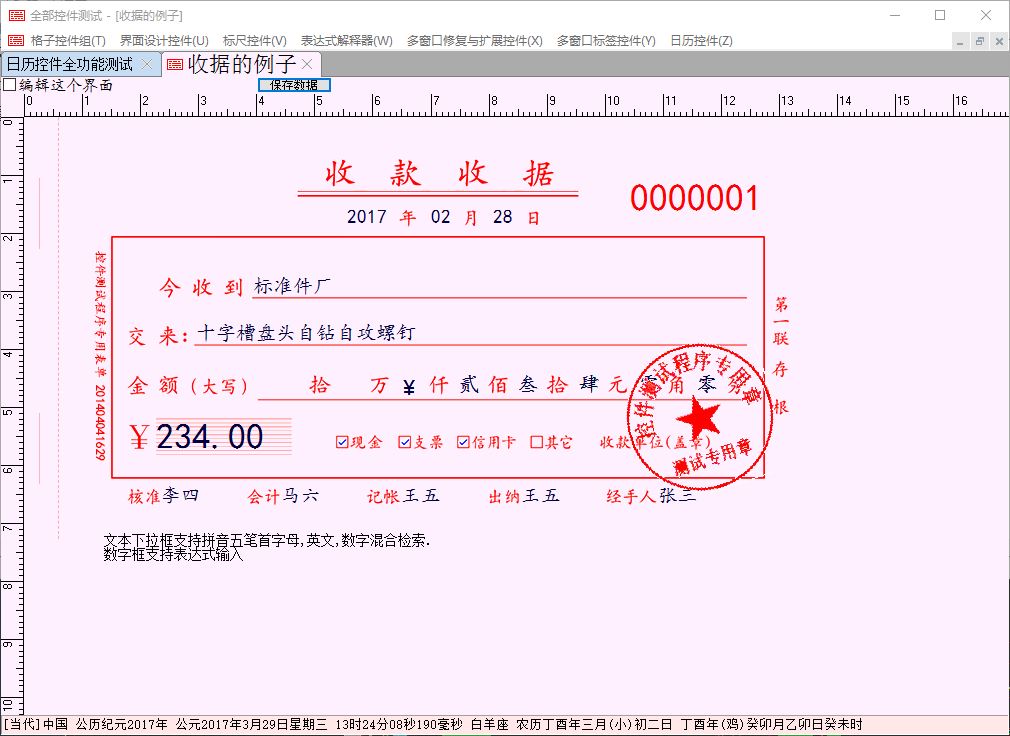This screenshot has height=736, width=1010.
Task: Click the 收款收据 title
Action: pyautogui.click(x=439, y=174)
